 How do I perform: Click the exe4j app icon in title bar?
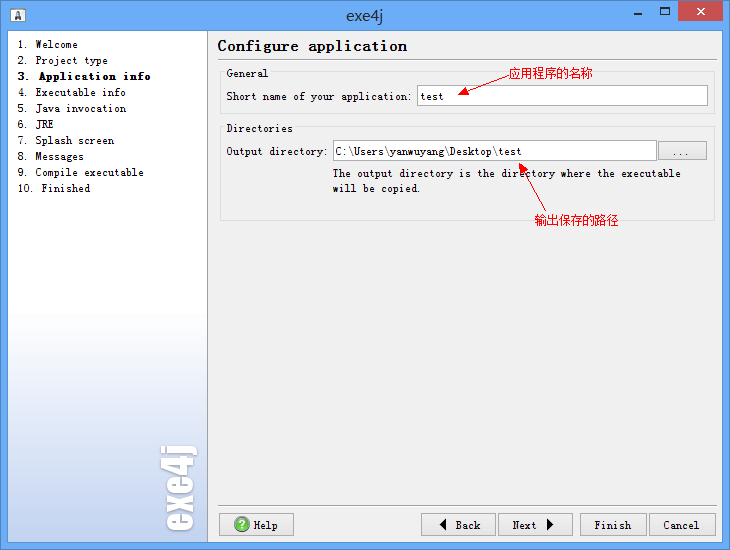pyautogui.click(x=18, y=15)
